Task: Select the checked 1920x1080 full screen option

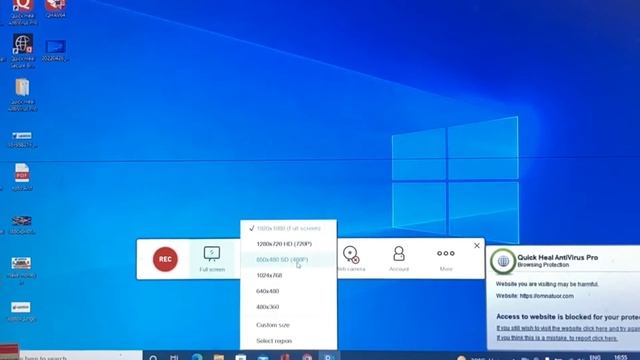Action: (289, 228)
